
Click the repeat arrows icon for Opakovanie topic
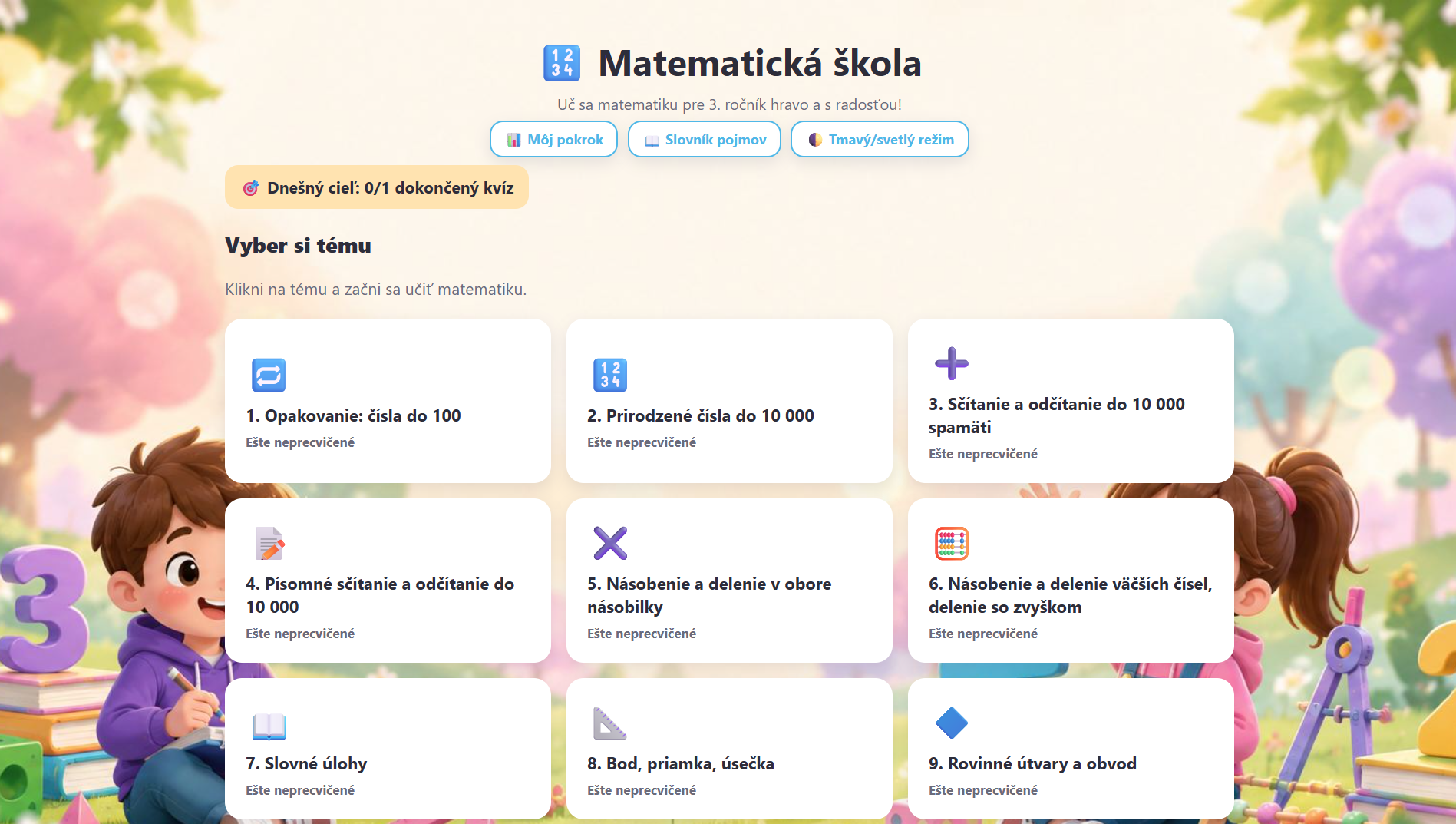click(x=269, y=375)
